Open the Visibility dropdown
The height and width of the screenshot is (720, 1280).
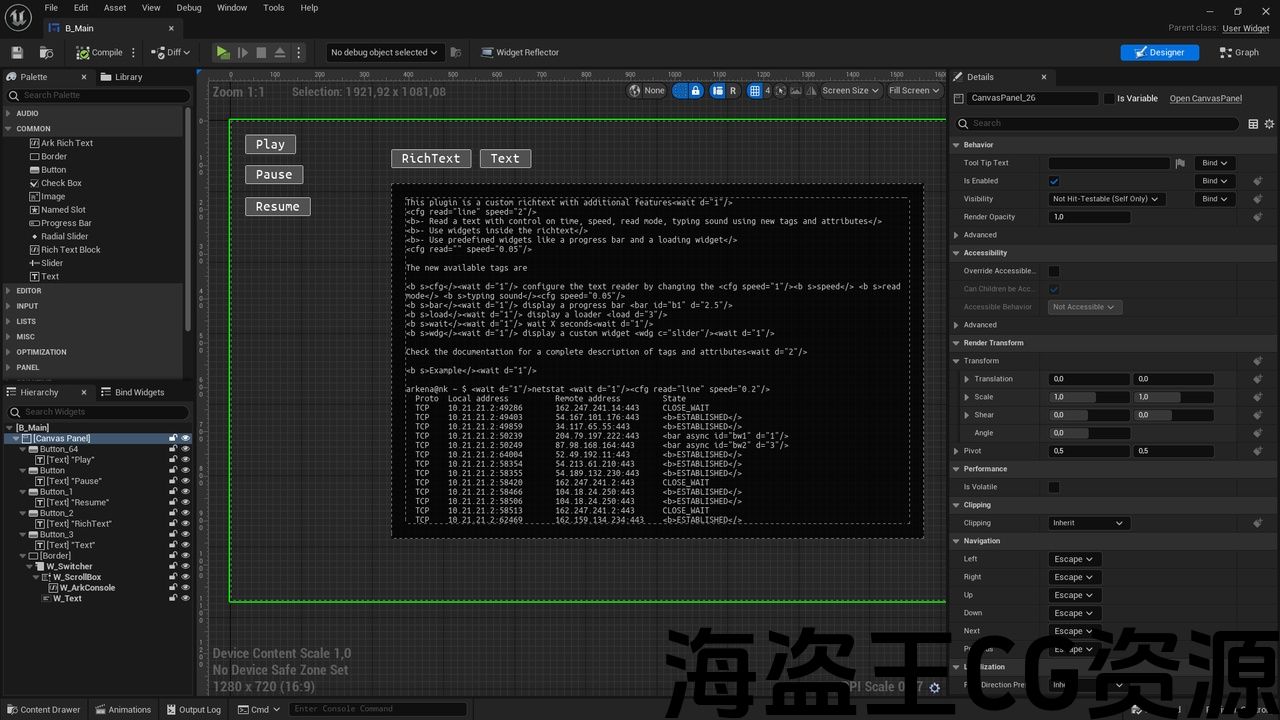point(1106,199)
